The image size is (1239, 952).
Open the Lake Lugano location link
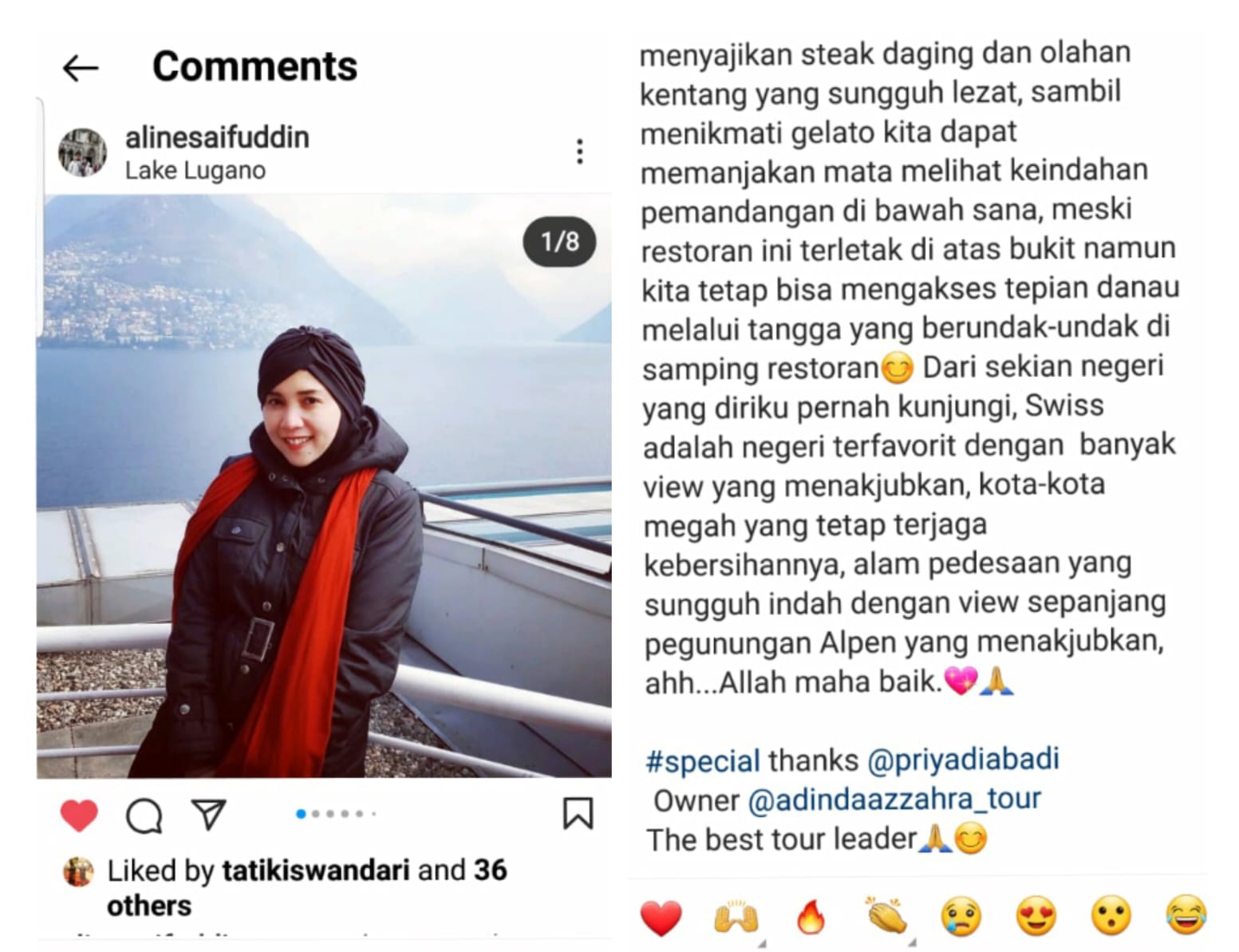coord(195,171)
